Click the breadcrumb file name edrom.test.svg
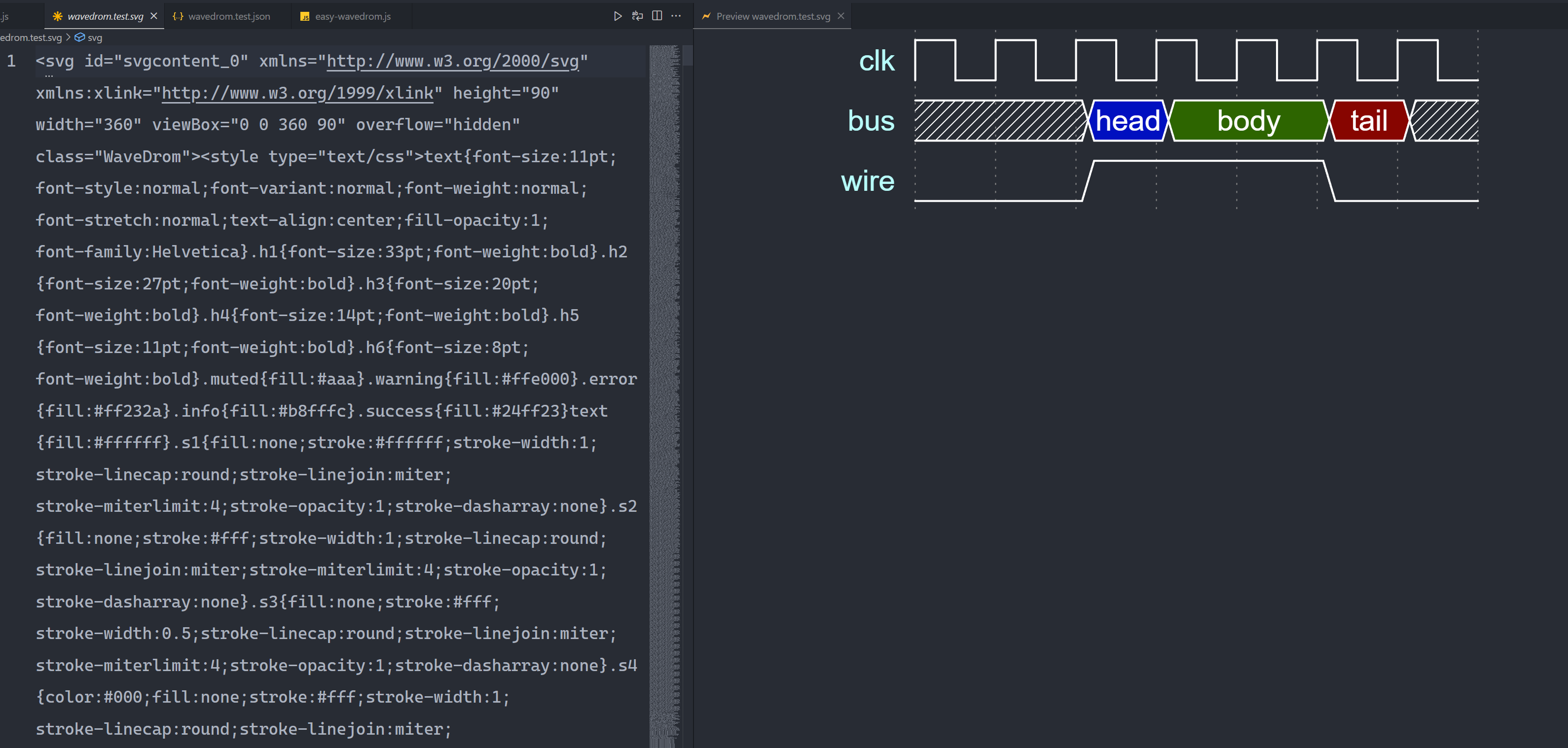Screen dimensions: 1568x748 (x=31, y=38)
